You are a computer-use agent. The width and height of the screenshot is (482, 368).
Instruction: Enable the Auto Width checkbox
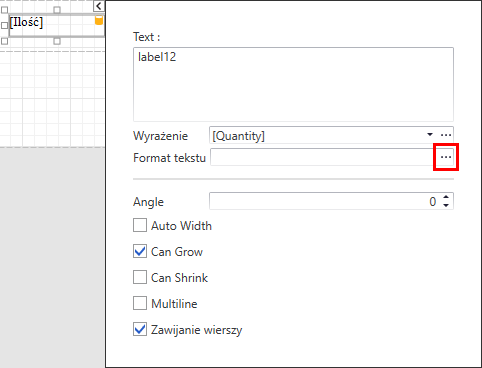pyautogui.click(x=140, y=225)
